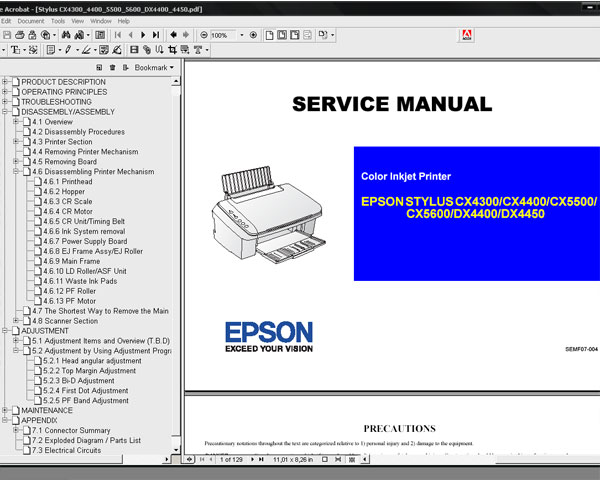Expand the PRODUCT DESCRIPTION bookmark
Image resolution: width=600 pixels, height=480 pixels.
tap(5, 82)
